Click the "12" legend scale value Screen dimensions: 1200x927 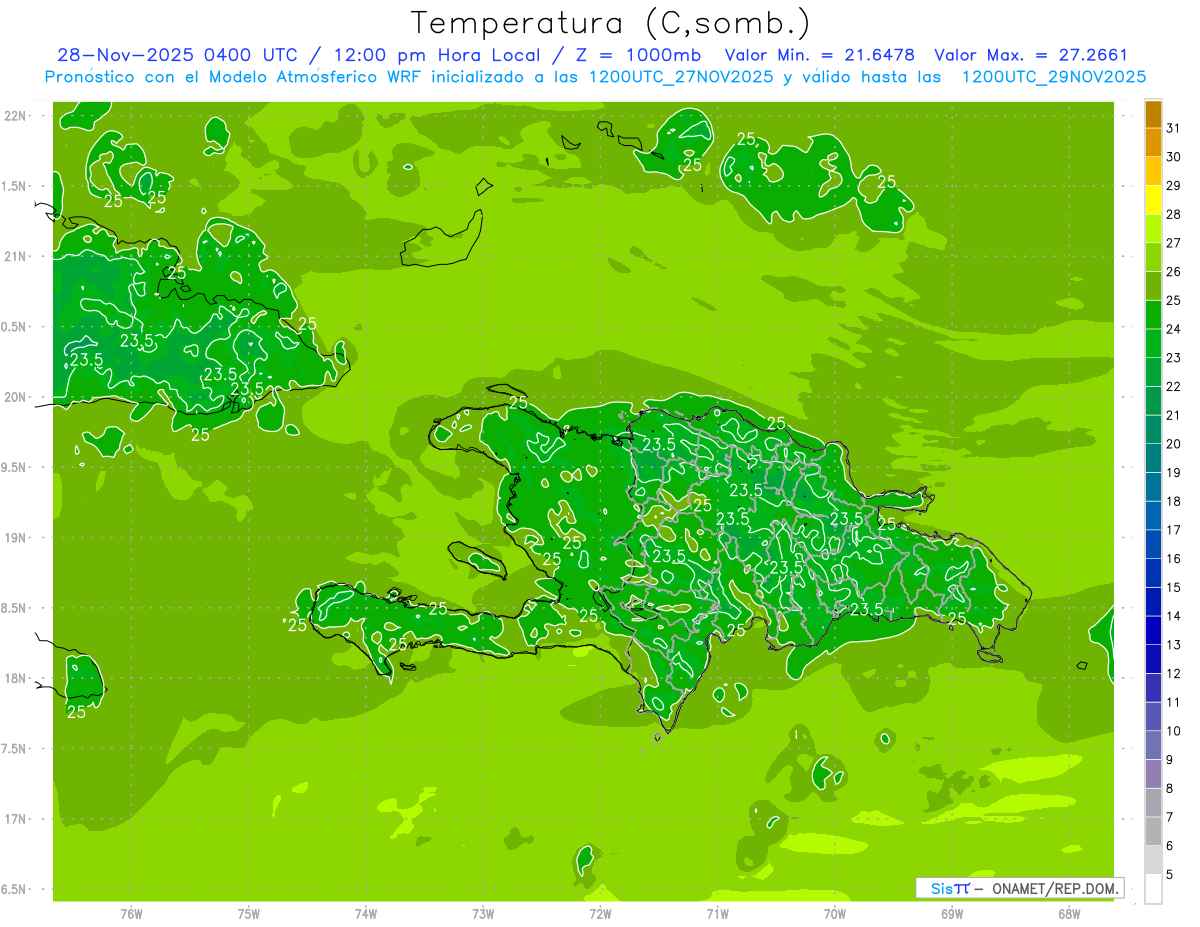(1174, 673)
